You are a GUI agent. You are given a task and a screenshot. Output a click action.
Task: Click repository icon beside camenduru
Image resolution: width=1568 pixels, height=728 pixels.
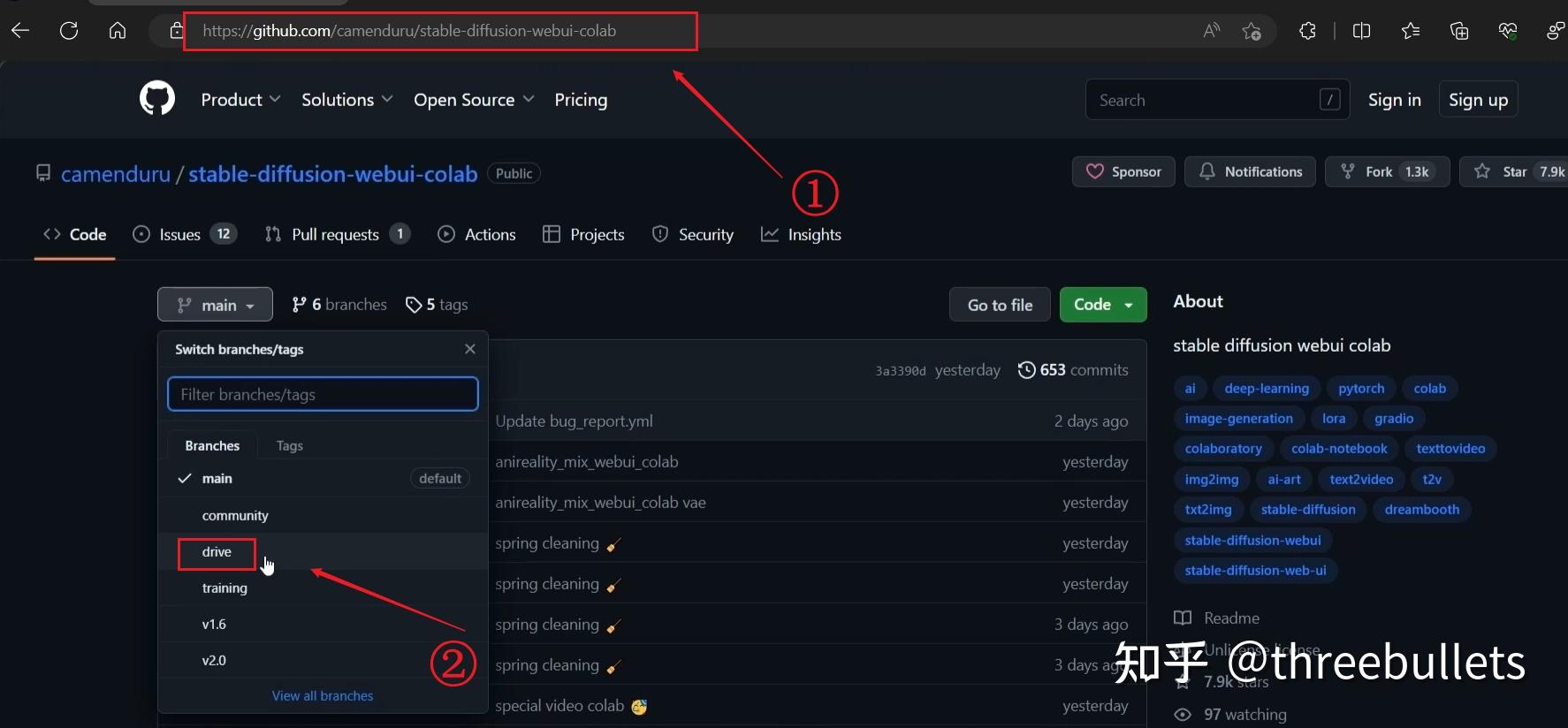42,173
